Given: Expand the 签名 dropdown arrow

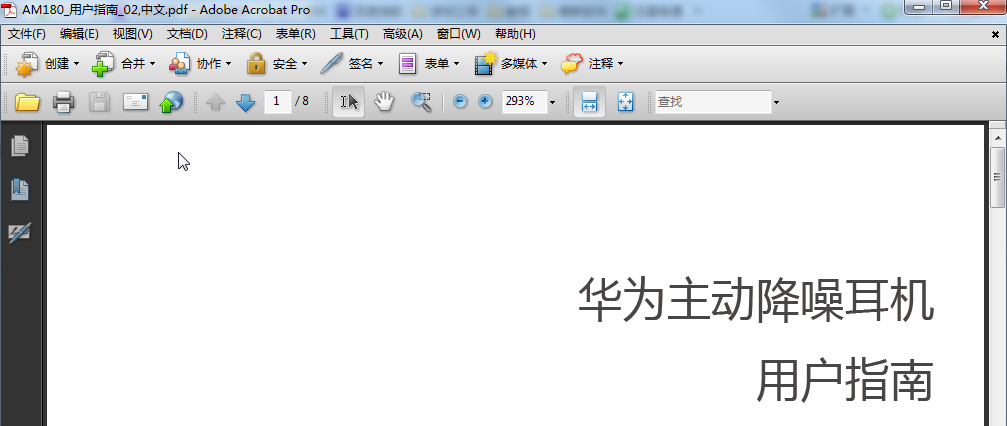Looking at the screenshot, I should point(380,64).
